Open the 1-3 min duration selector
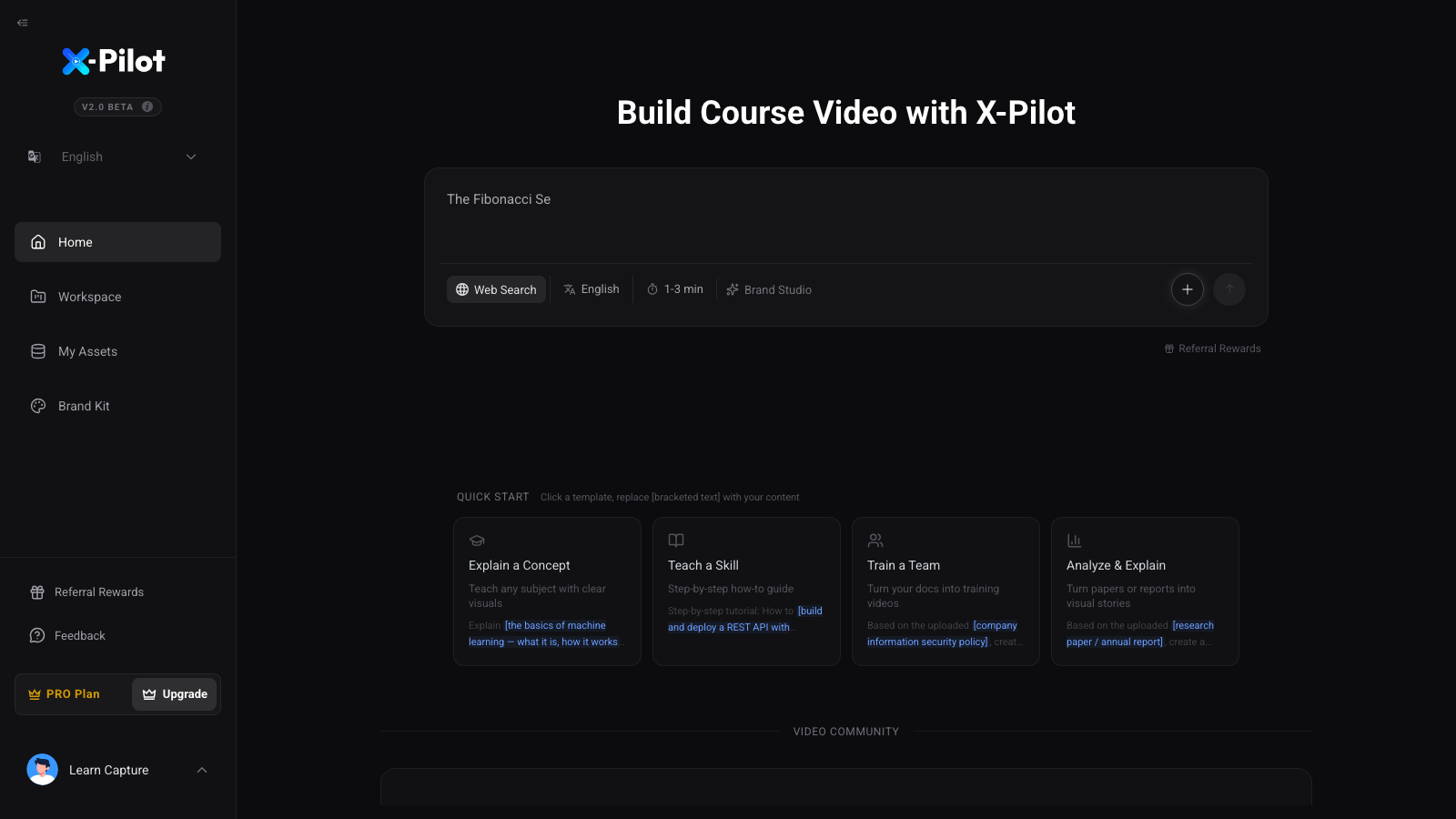This screenshot has width=1456, height=819. click(x=675, y=289)
